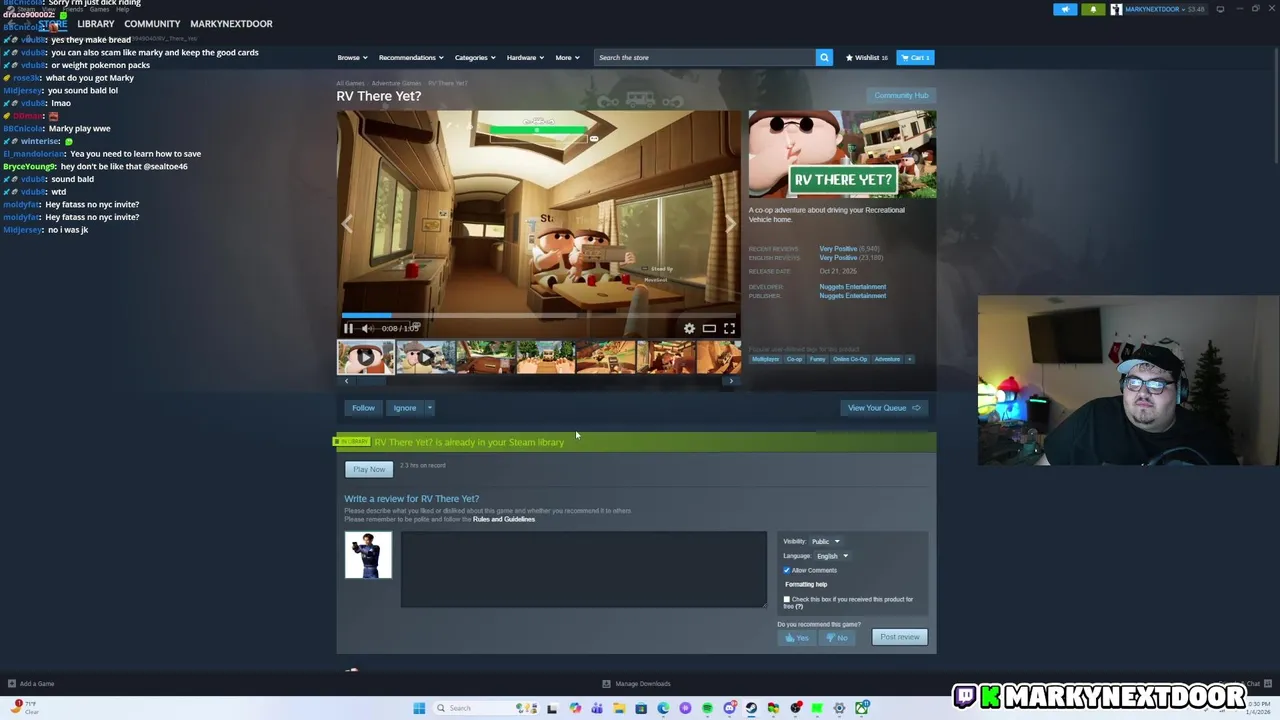
Task: Open the Steam notifications bell
Action: [1093, 9]
